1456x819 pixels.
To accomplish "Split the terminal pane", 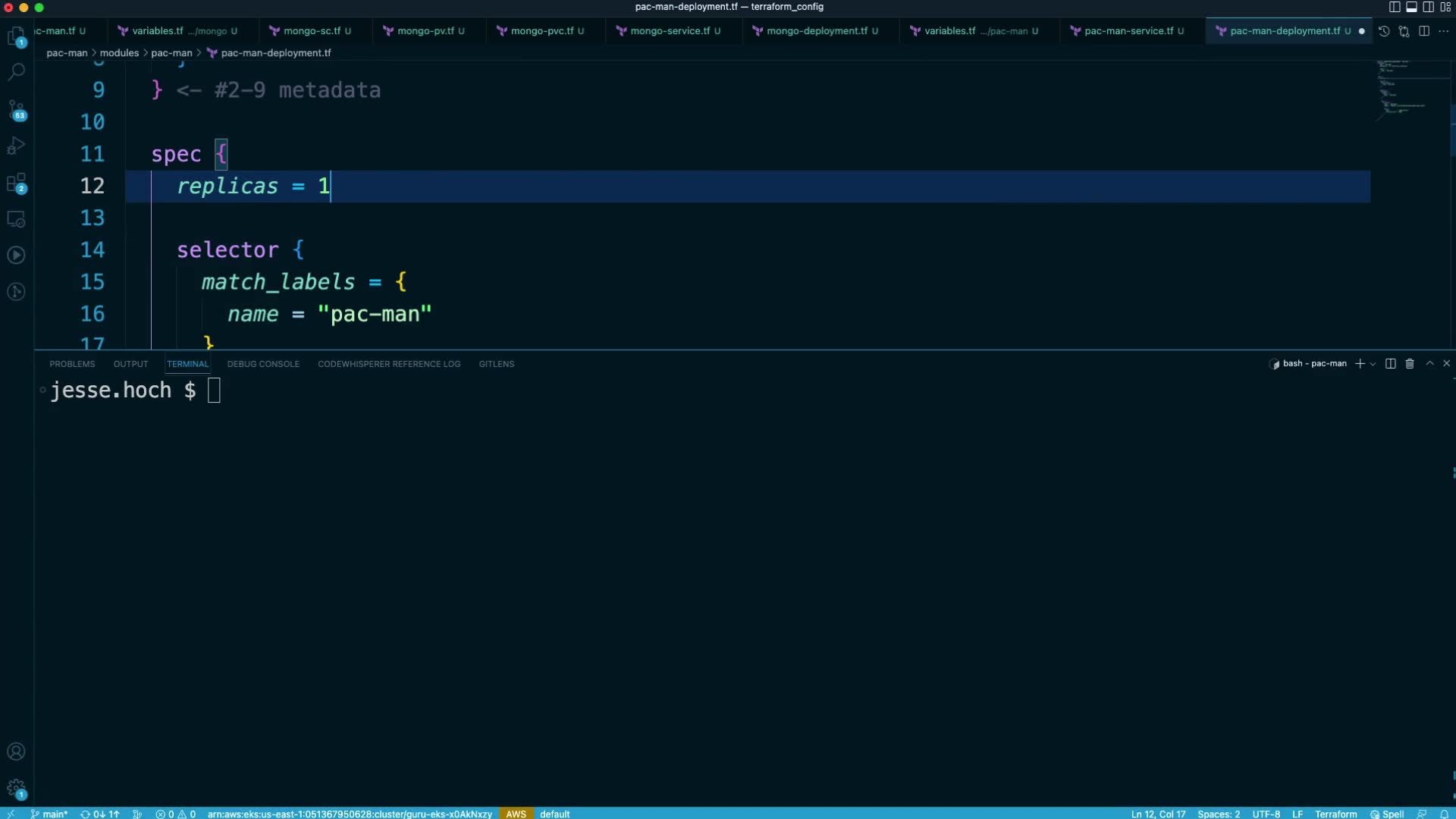I will tap(1390, 364).
